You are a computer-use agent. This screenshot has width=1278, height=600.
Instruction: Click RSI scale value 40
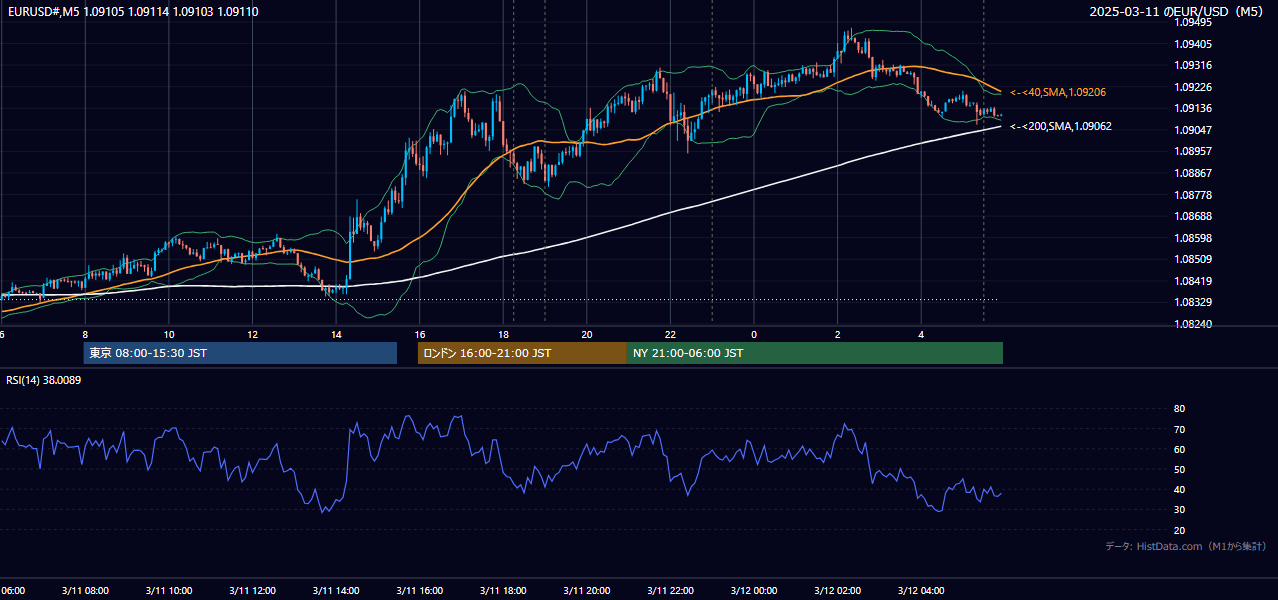point(1179,489)
